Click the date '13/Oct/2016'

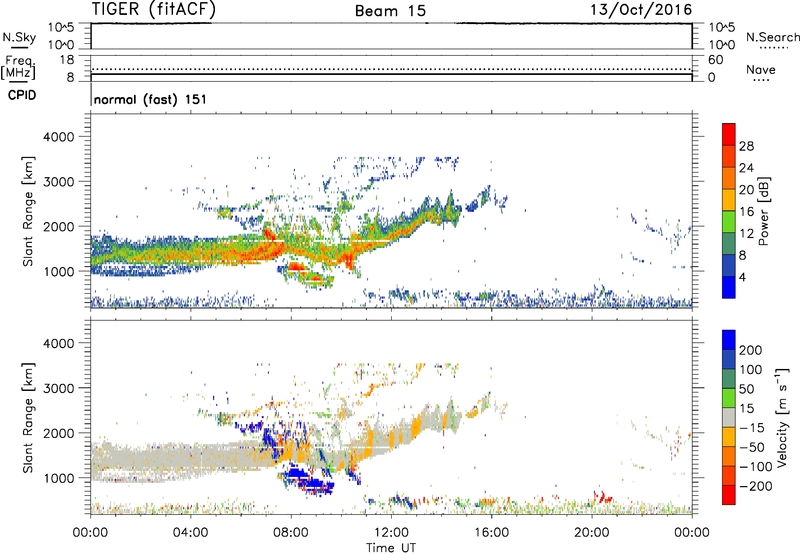pyautogui.click(x=641, y=10)
